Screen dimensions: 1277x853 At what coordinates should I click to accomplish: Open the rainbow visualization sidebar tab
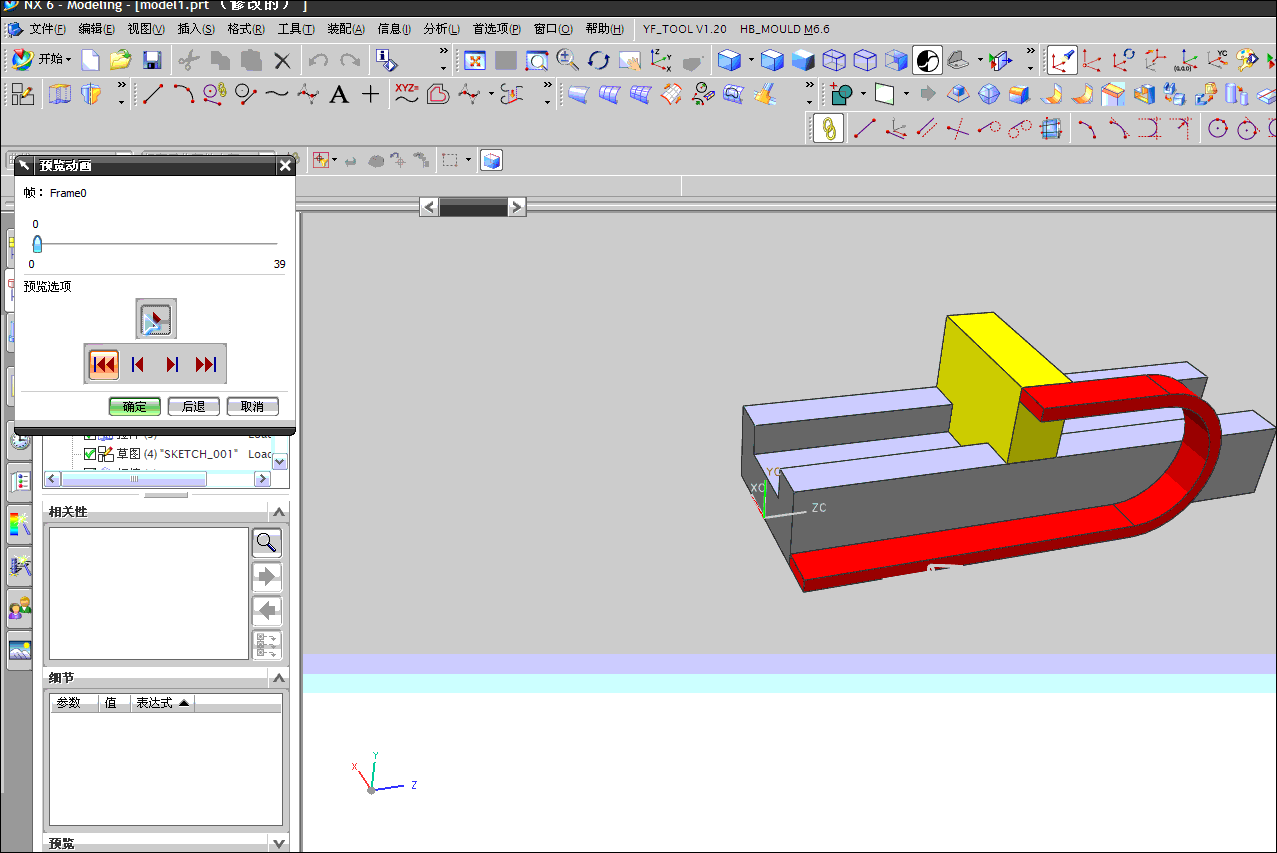click(x=19, y=522)
